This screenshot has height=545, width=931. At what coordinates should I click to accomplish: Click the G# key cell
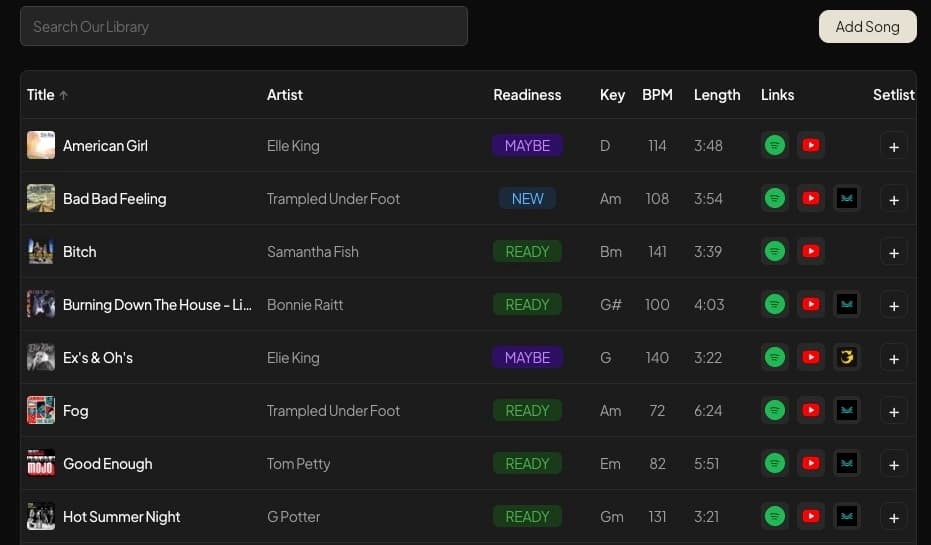tap(610, 305)
